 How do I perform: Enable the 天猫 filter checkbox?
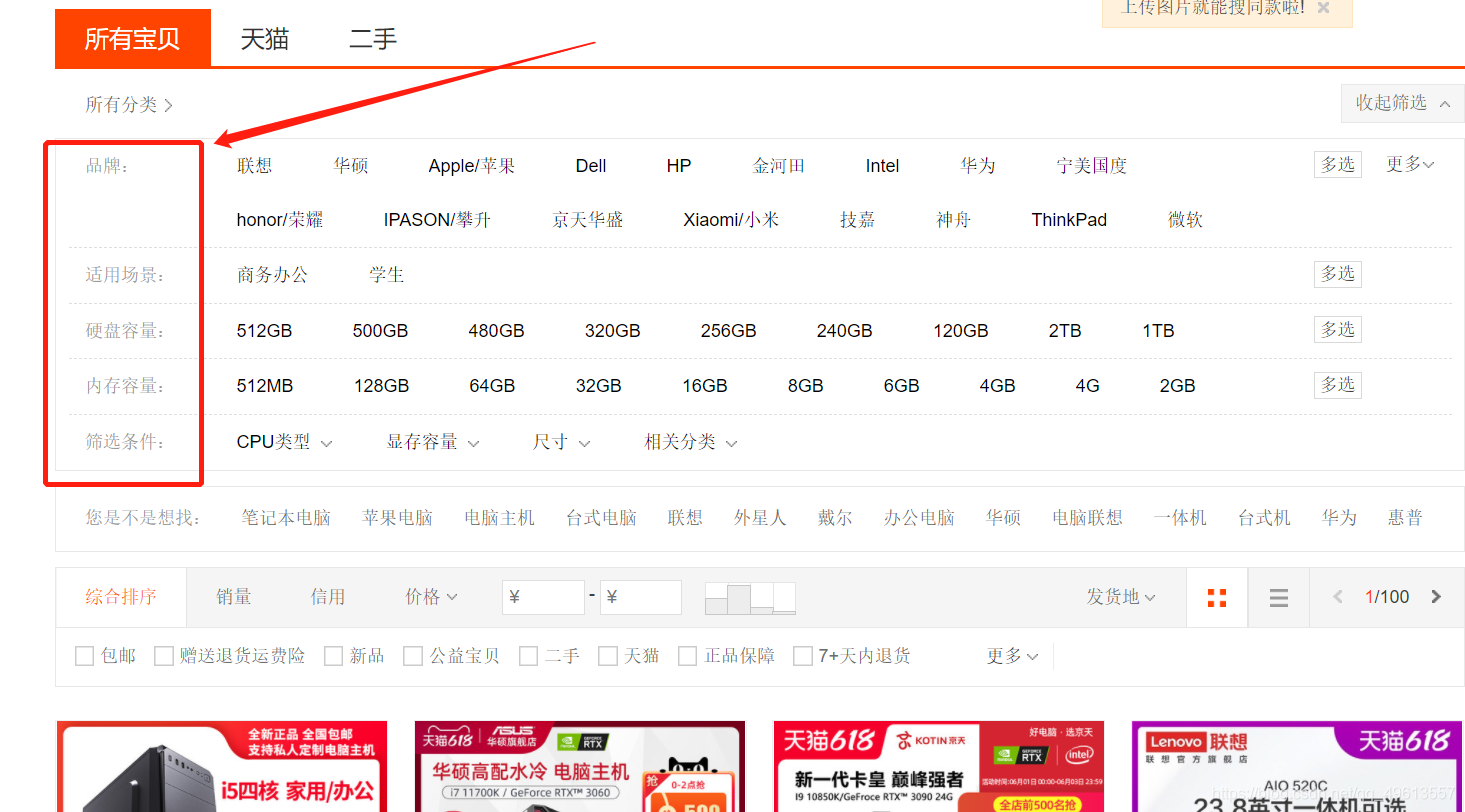click(x=608, y=656)
